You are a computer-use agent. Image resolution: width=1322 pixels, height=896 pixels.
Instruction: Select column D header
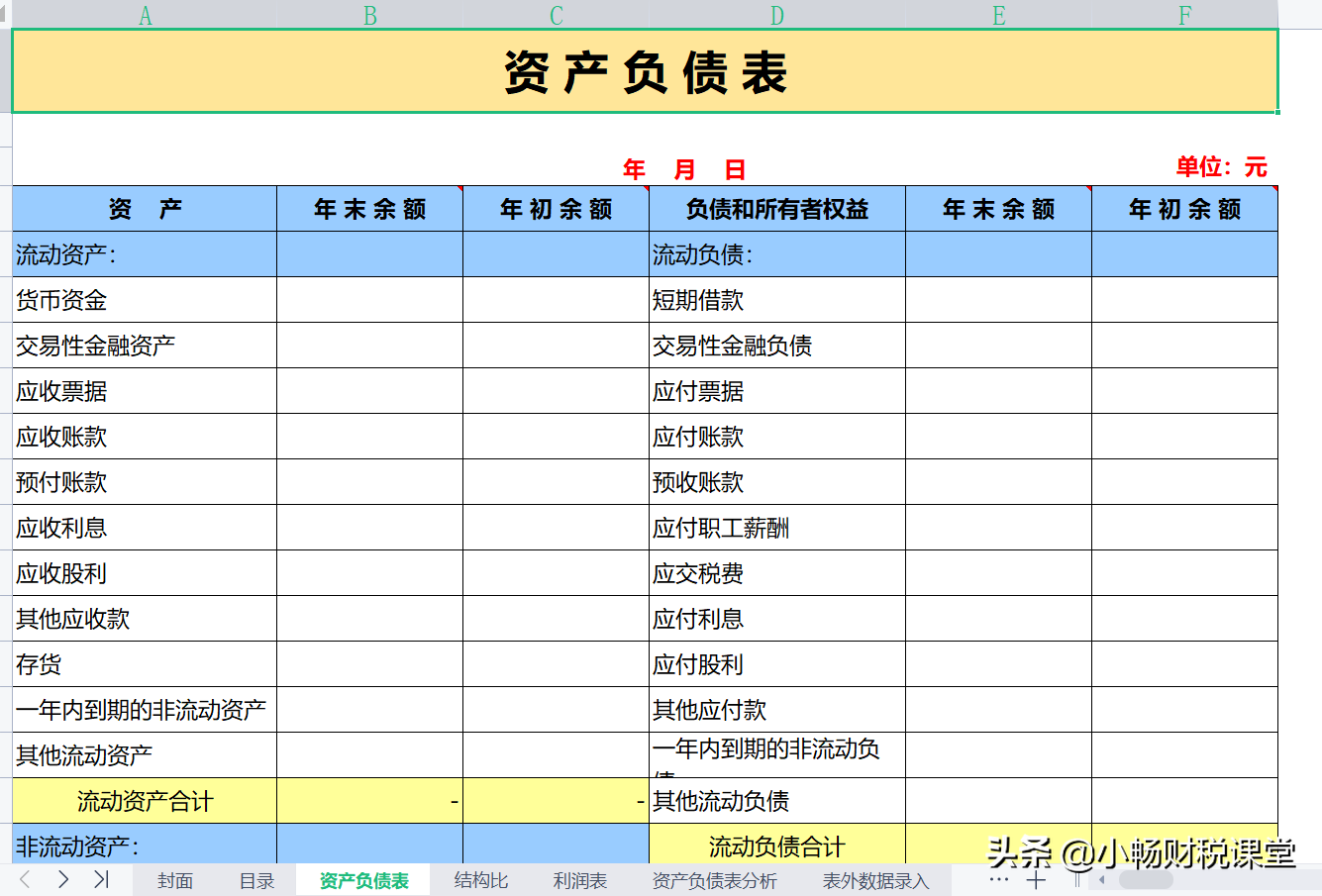(777, 15)
